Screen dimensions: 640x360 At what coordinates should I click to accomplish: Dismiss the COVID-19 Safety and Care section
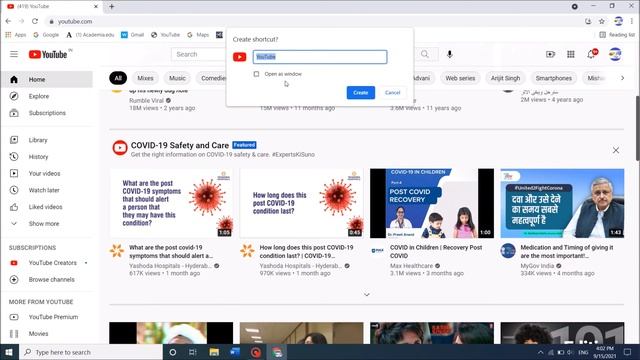(x=616, y=150)
